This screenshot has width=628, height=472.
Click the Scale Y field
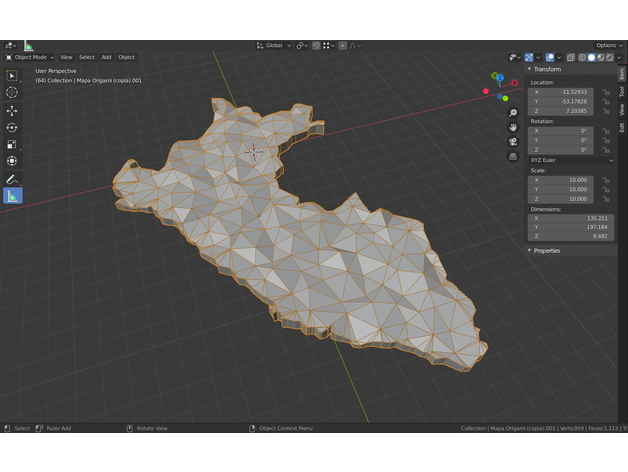pos(560,190)
